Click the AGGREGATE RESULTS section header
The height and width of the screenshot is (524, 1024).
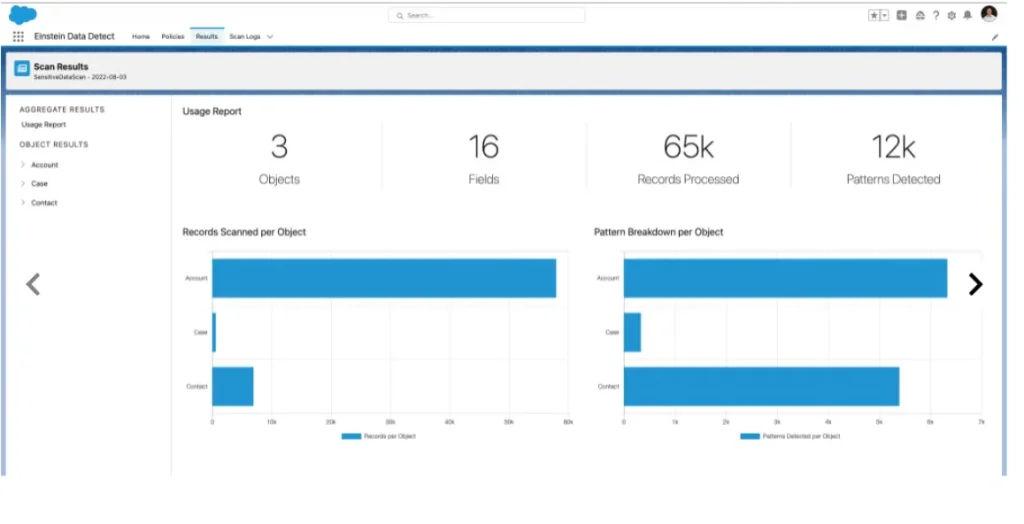coord(62,110)
